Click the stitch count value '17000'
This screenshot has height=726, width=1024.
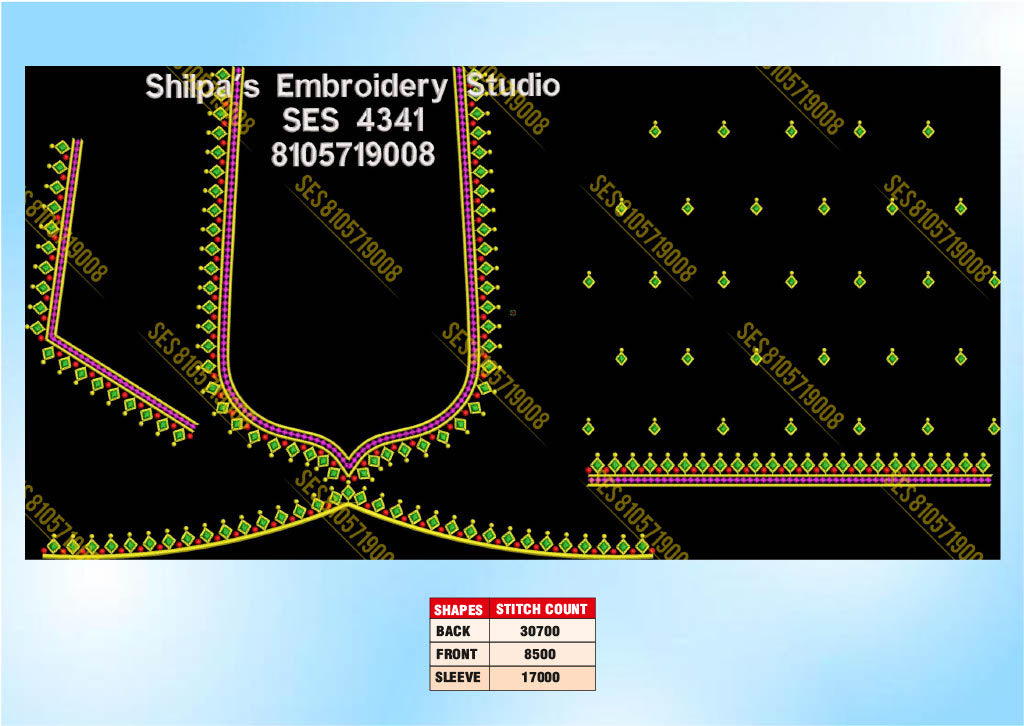540,678
